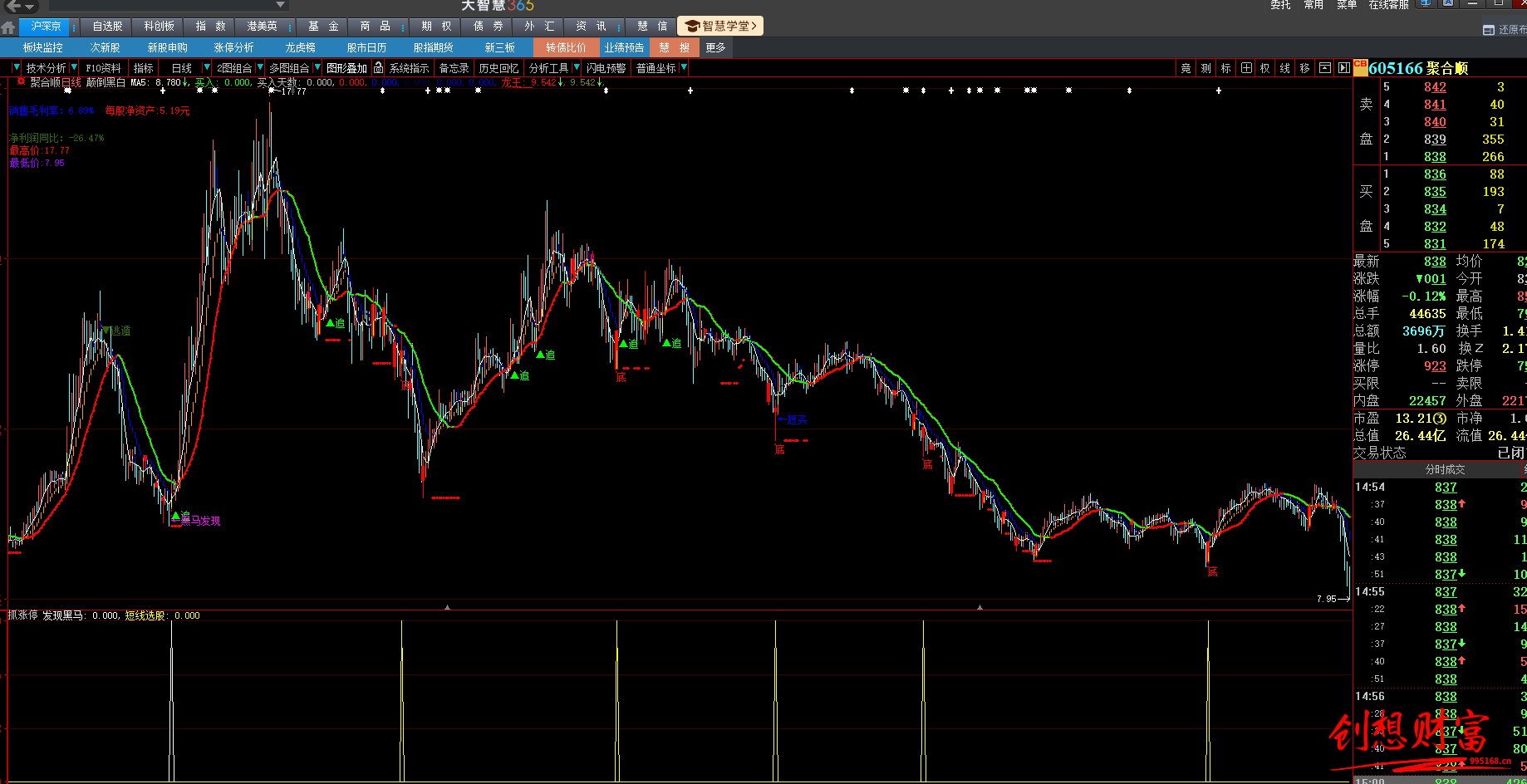This screenshot has height=784, width=1527.
Task: Click sell-5 price 842
Action: 1435,87
